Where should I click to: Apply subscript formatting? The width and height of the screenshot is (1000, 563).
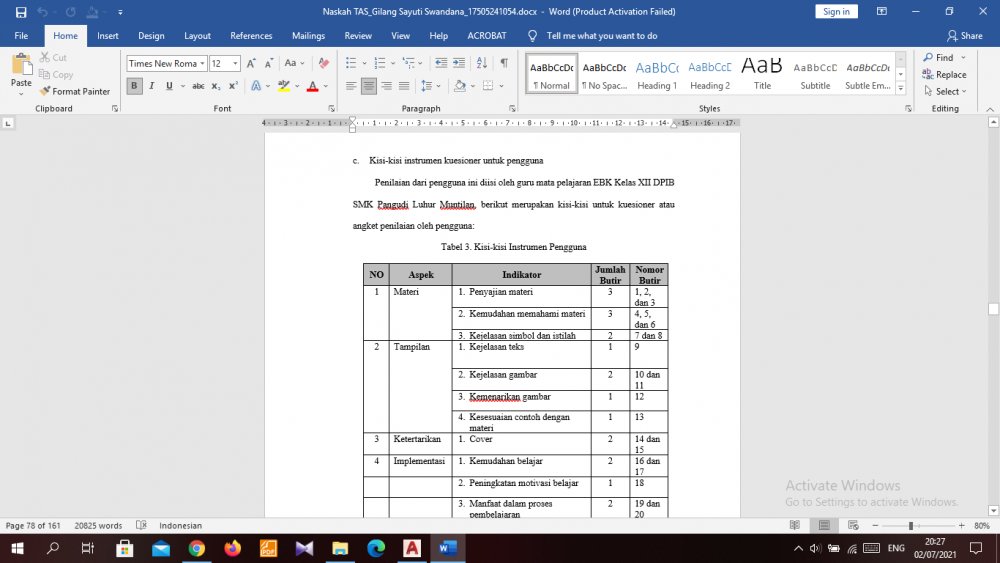[x=216, y=85]
